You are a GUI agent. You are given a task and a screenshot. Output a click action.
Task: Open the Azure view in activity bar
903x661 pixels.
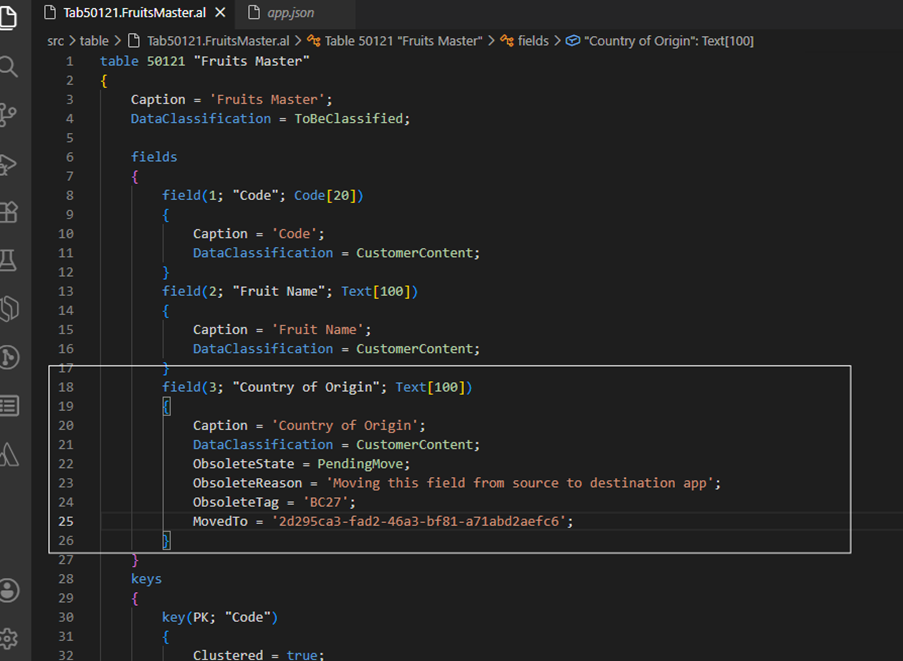(x=9, y=454)
